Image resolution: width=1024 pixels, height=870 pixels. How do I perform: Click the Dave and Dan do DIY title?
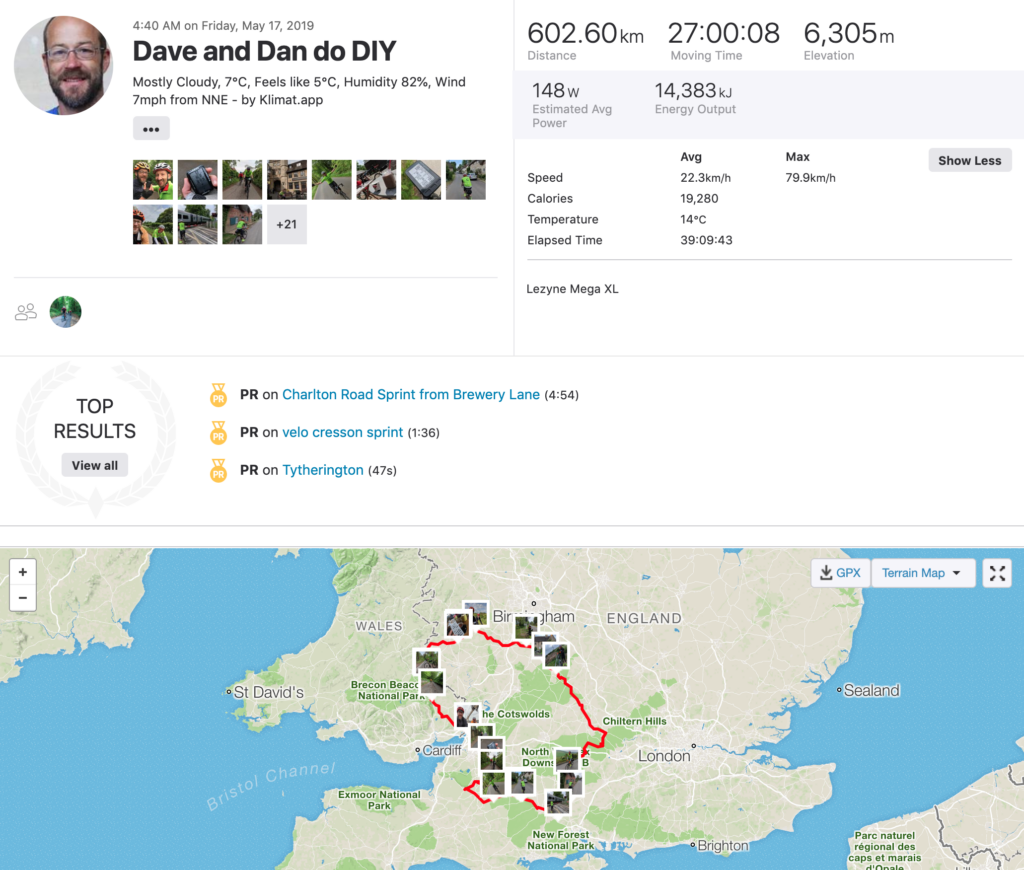264,51
